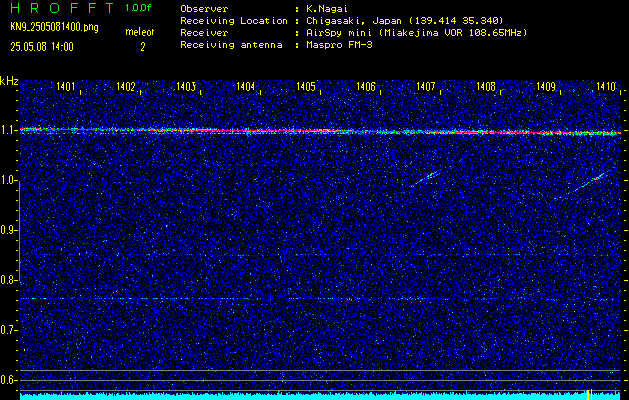Viewport: 629px width, 400px height.
Task: Click the kHz axis unit label
Action: pyautogui.click(x=9, y=81)
